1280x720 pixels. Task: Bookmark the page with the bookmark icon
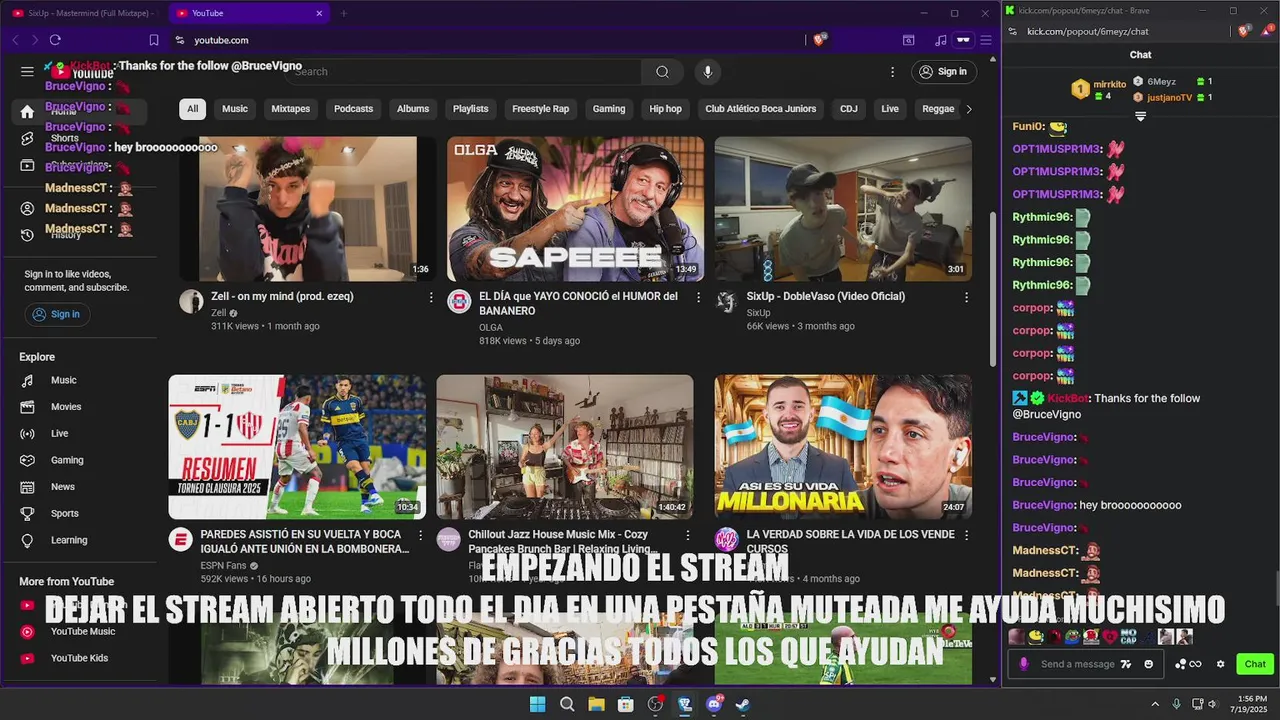[154, 40]
